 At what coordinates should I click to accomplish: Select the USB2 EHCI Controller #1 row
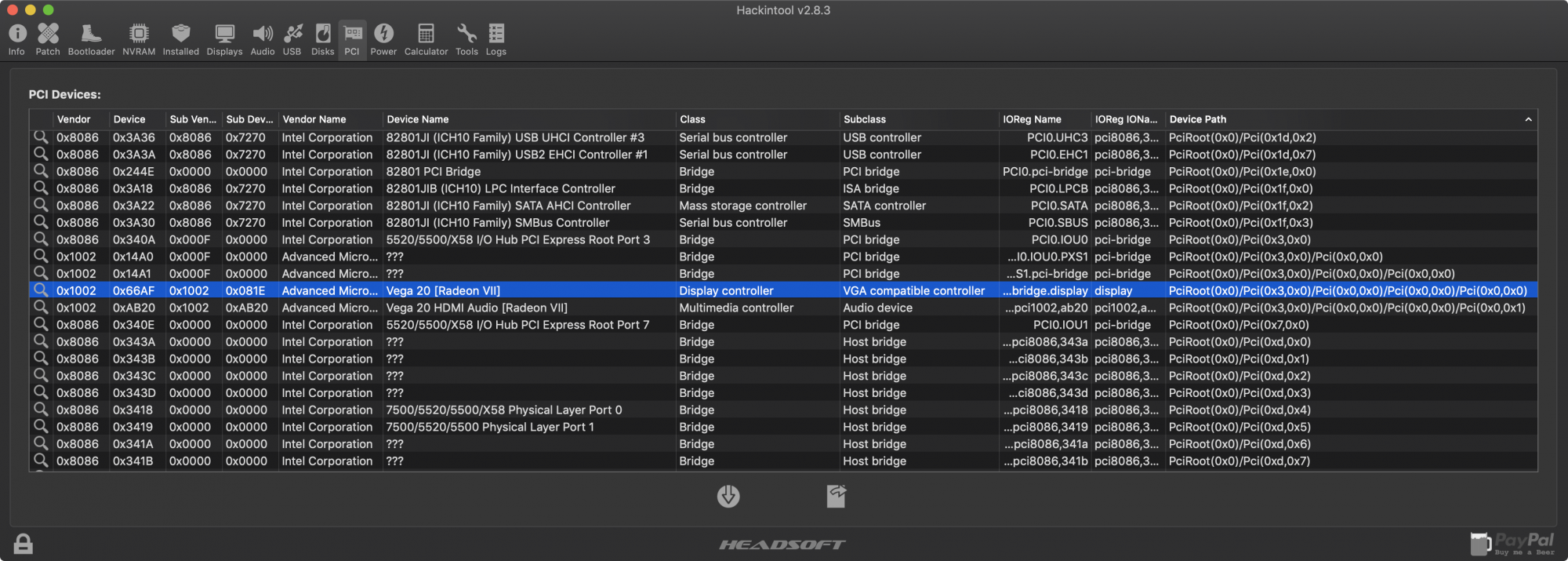783,155
